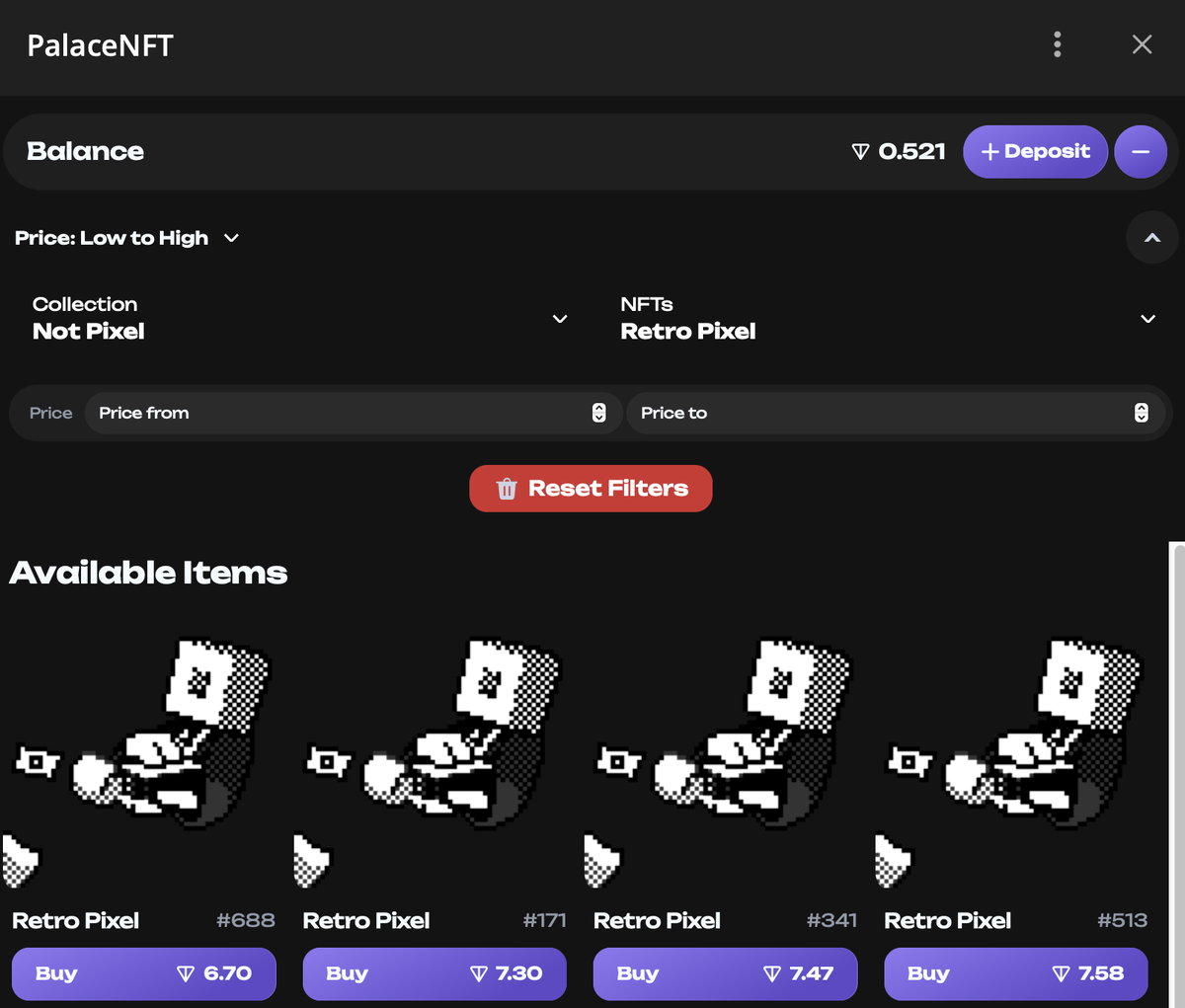Screen dimensions: 1185x1008
Task: Expand the Collection Not Pixel dropdown
Action: pyautogui.click(x=301, y=318)
